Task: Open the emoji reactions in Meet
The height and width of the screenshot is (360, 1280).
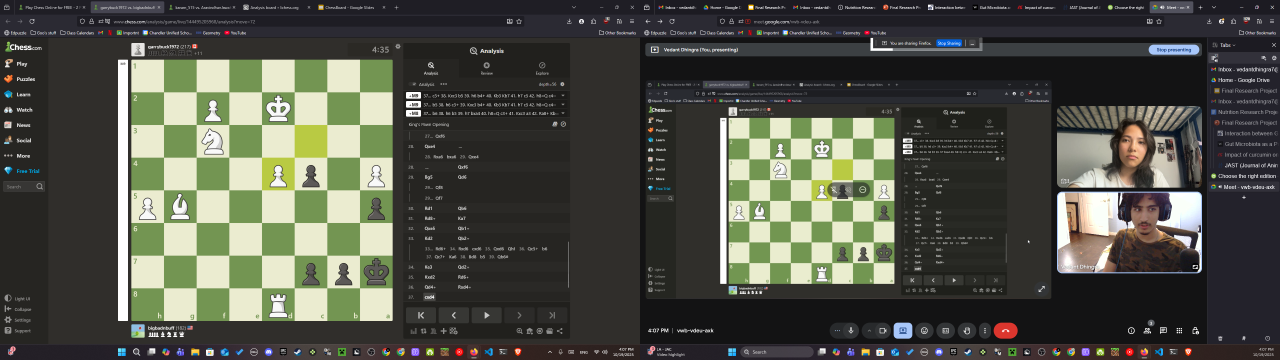Action: [x=924, y=330]
